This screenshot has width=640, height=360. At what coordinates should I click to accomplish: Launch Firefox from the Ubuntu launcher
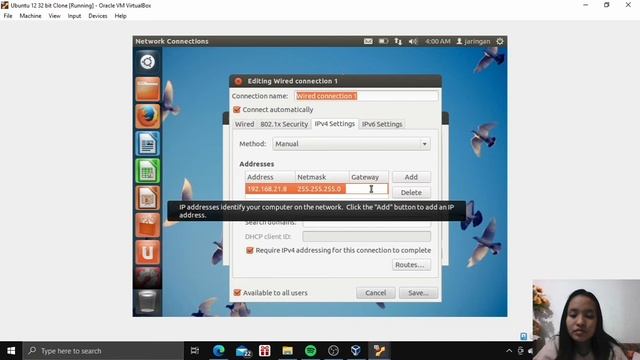point(147,116)
